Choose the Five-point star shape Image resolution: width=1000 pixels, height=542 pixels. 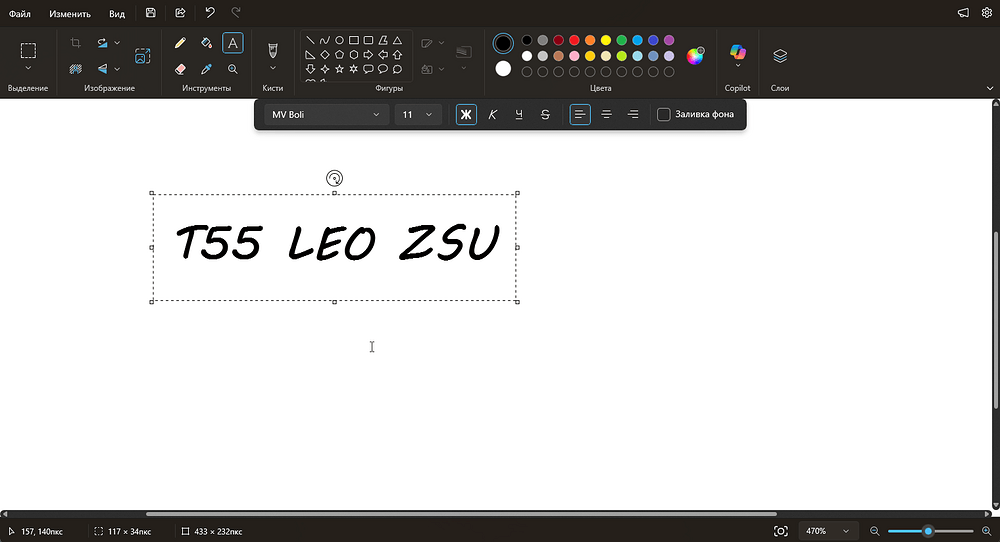[339, 69]
